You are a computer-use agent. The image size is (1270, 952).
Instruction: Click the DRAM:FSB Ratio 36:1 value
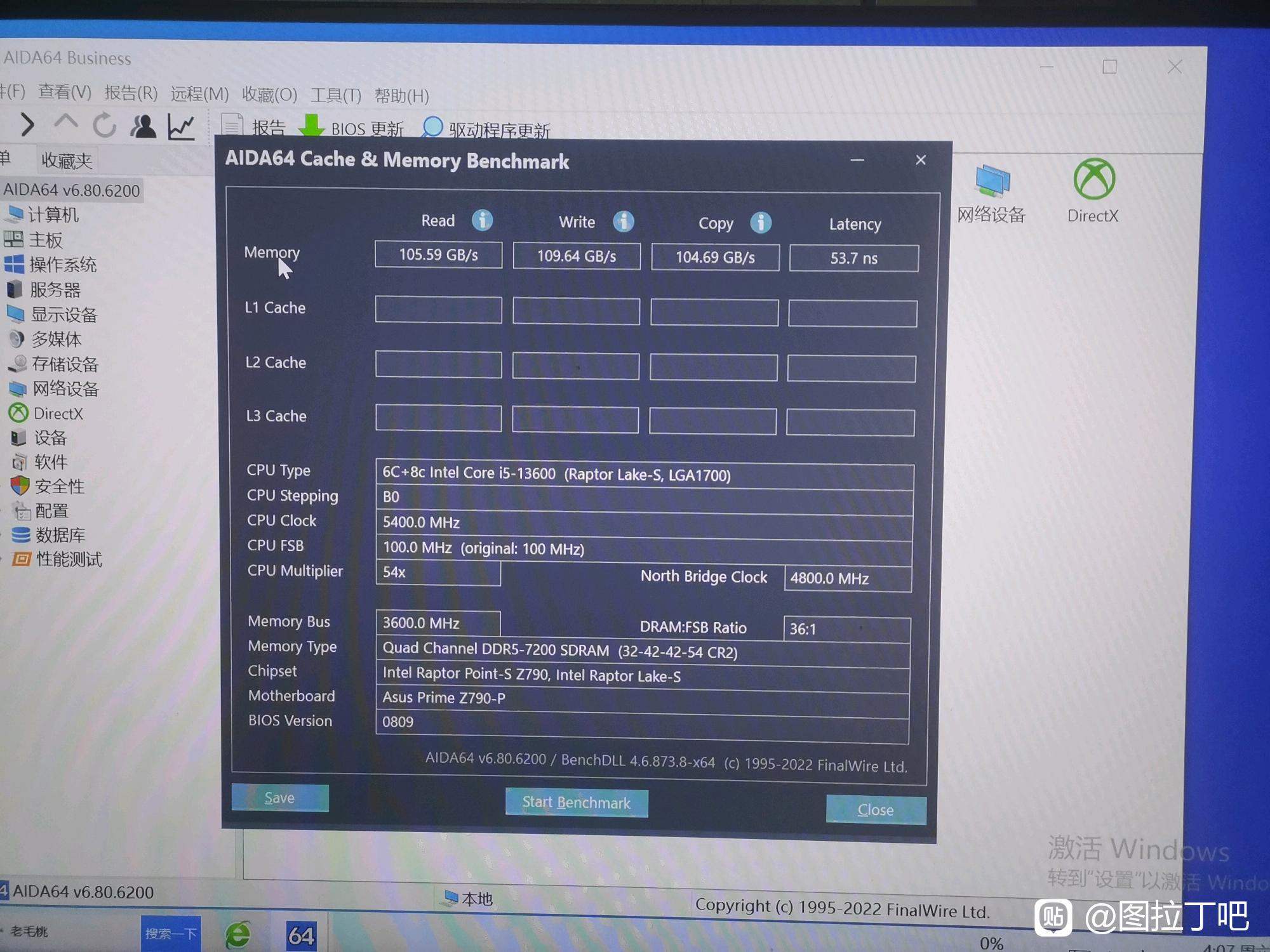(846, 629)
